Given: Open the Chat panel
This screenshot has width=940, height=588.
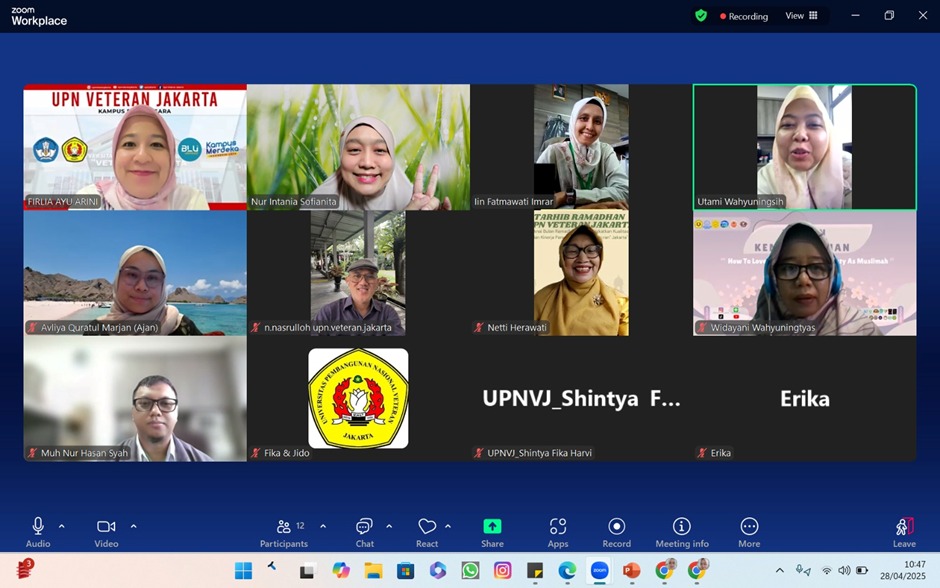Looking at the screenshot, I should tap(364, 527).
